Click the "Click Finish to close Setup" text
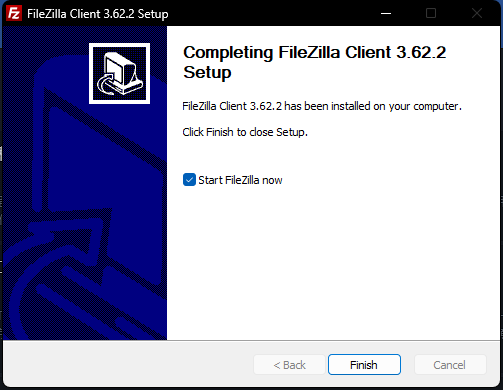Image resolution: width=503 pixels, height=390 pixels. (245, 132)
